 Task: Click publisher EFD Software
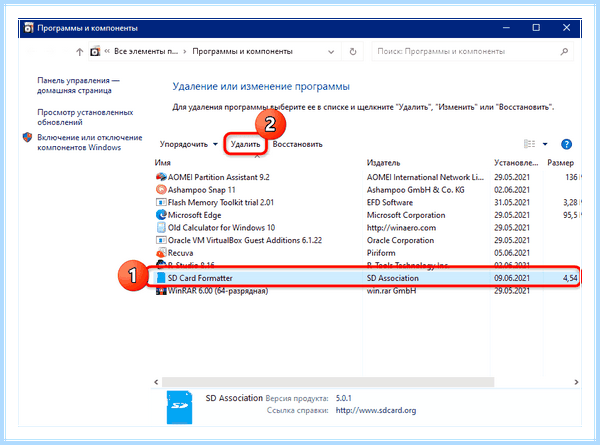[x=390, y=202]
